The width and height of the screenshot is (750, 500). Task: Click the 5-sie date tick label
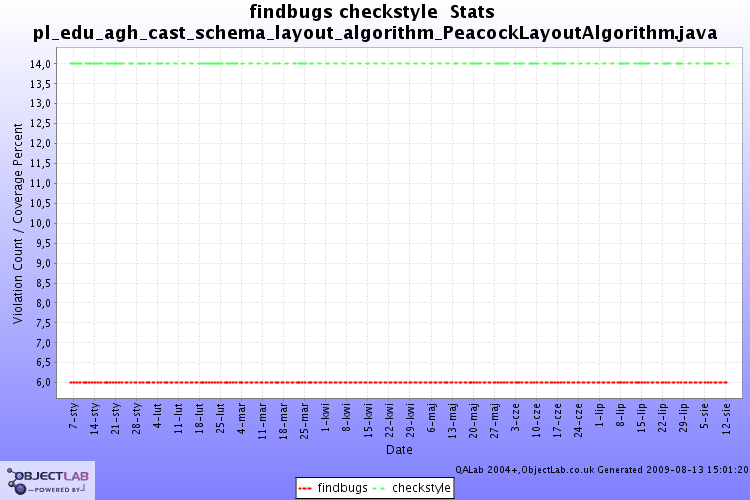coord(705,415)
